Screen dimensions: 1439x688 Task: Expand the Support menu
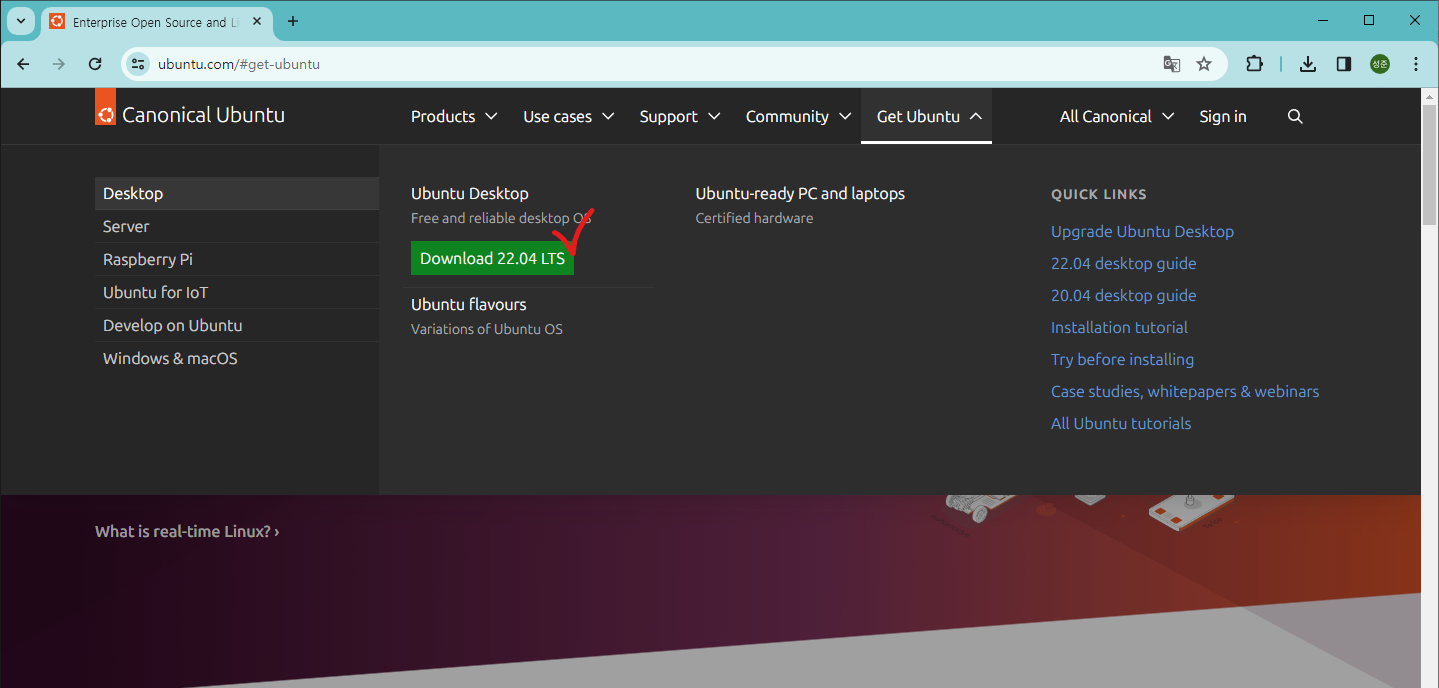point(680,117)
